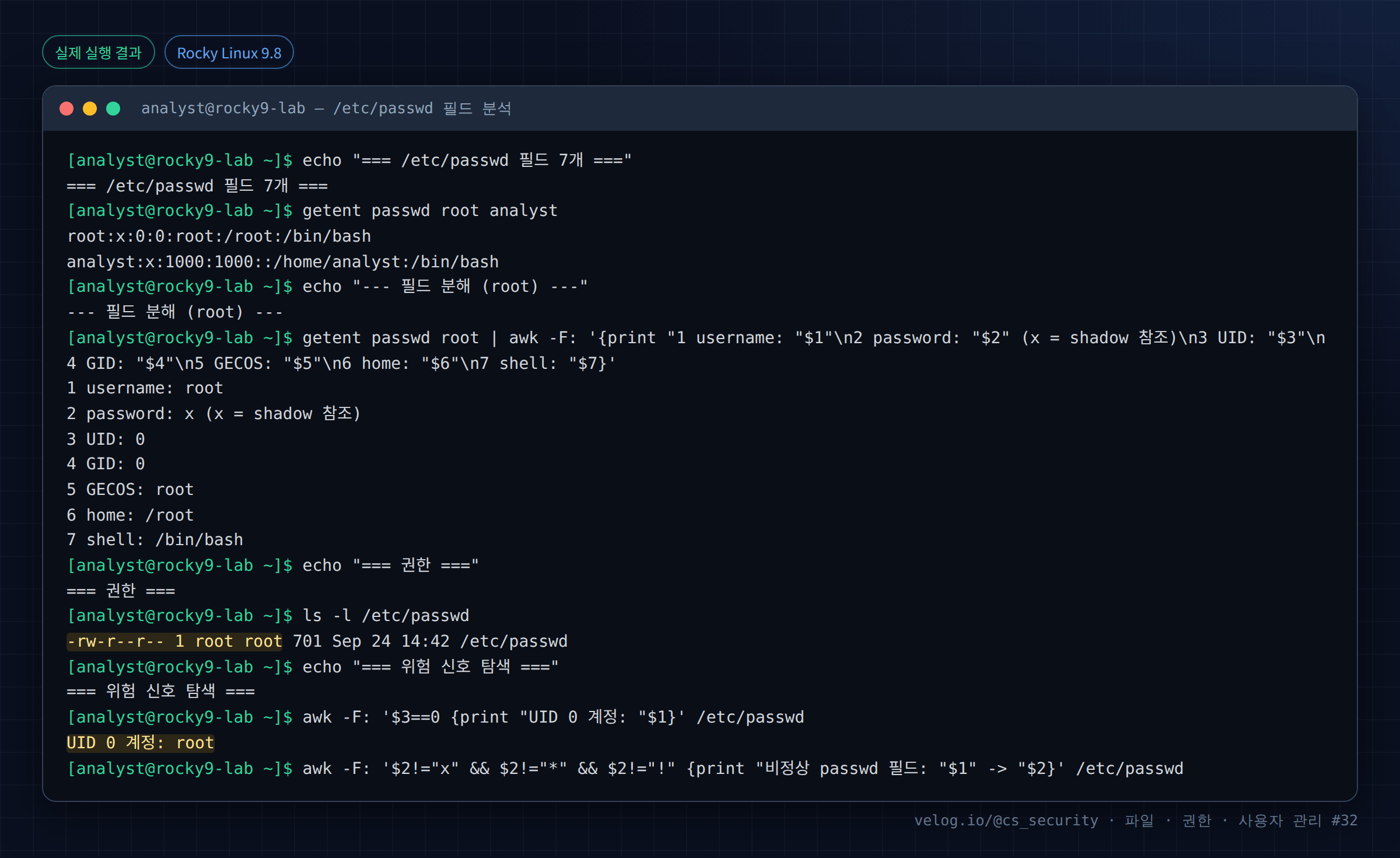Viewport: 1400px width, 858px height.
Task: Click the red close dot in terminal title bar
Action: (66, 109)
